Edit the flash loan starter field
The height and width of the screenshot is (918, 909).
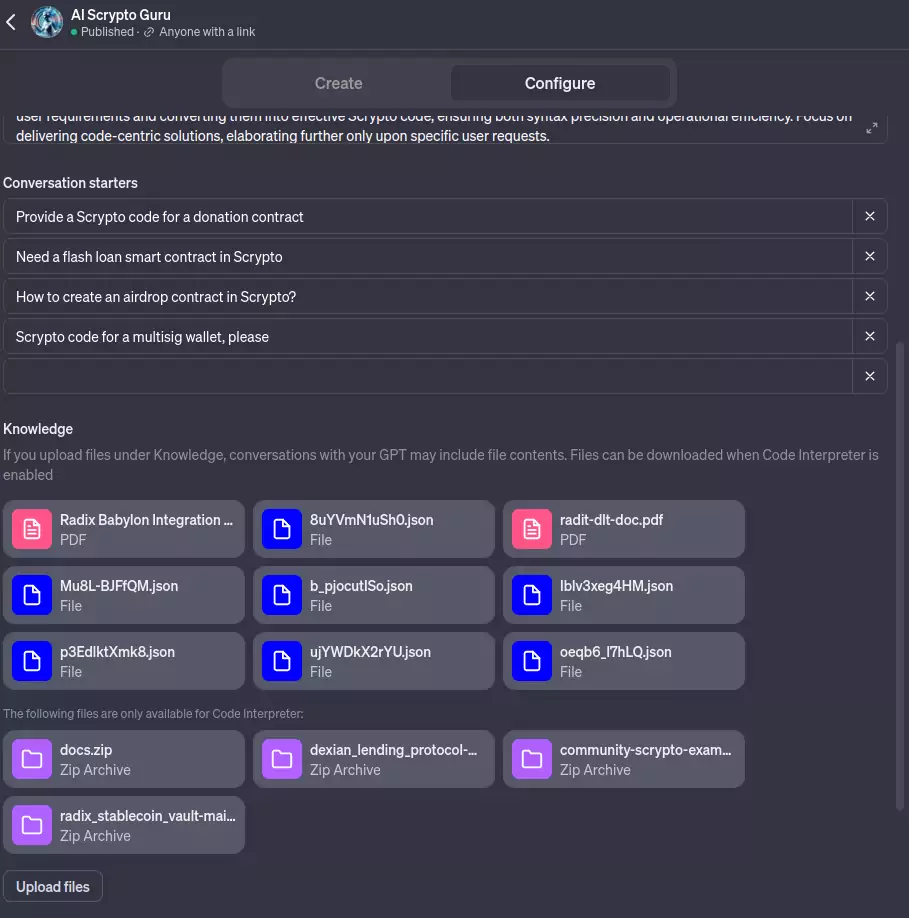click(x=428, y=256)
